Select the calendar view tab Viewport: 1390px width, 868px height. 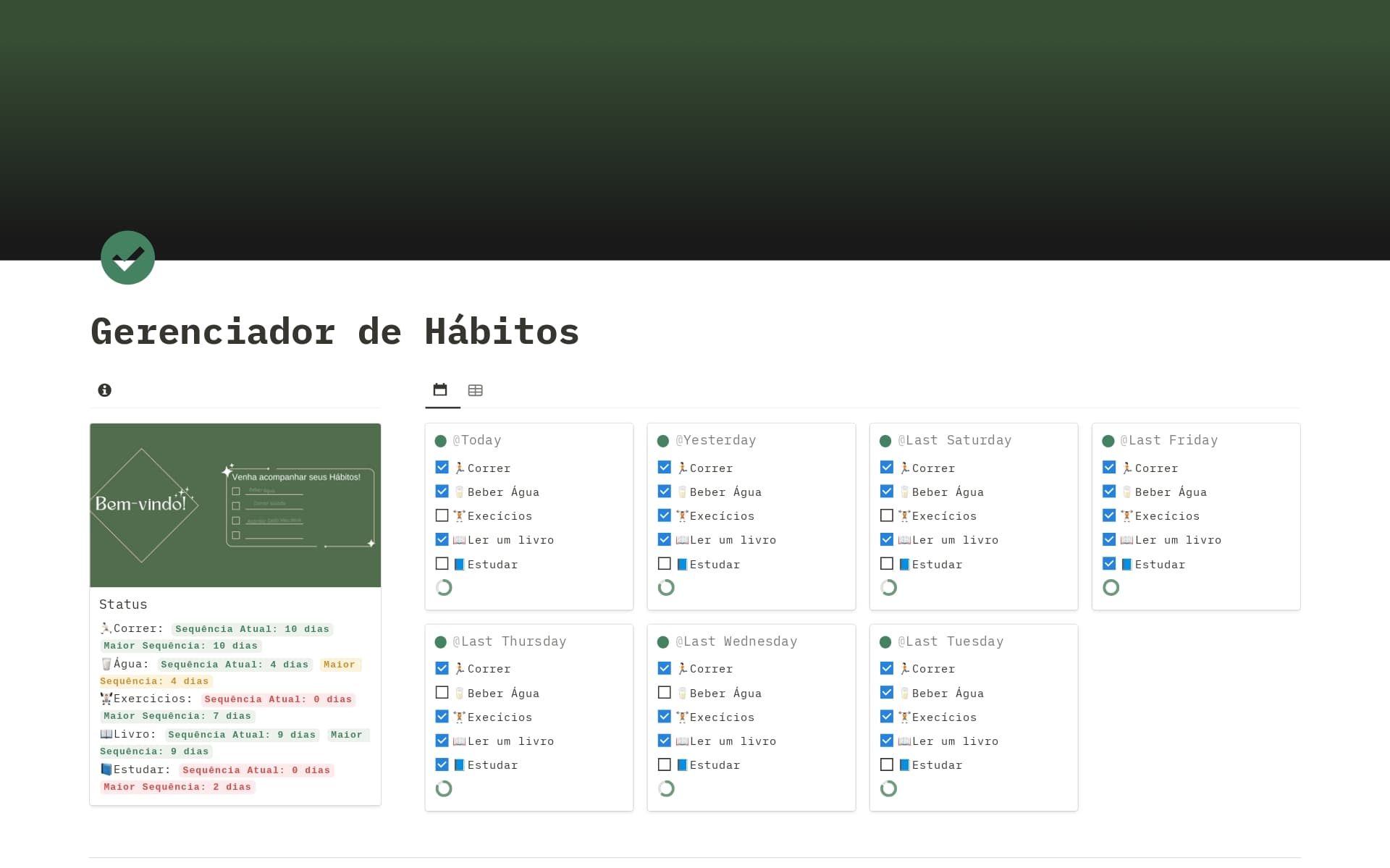(x=441, y=390)
